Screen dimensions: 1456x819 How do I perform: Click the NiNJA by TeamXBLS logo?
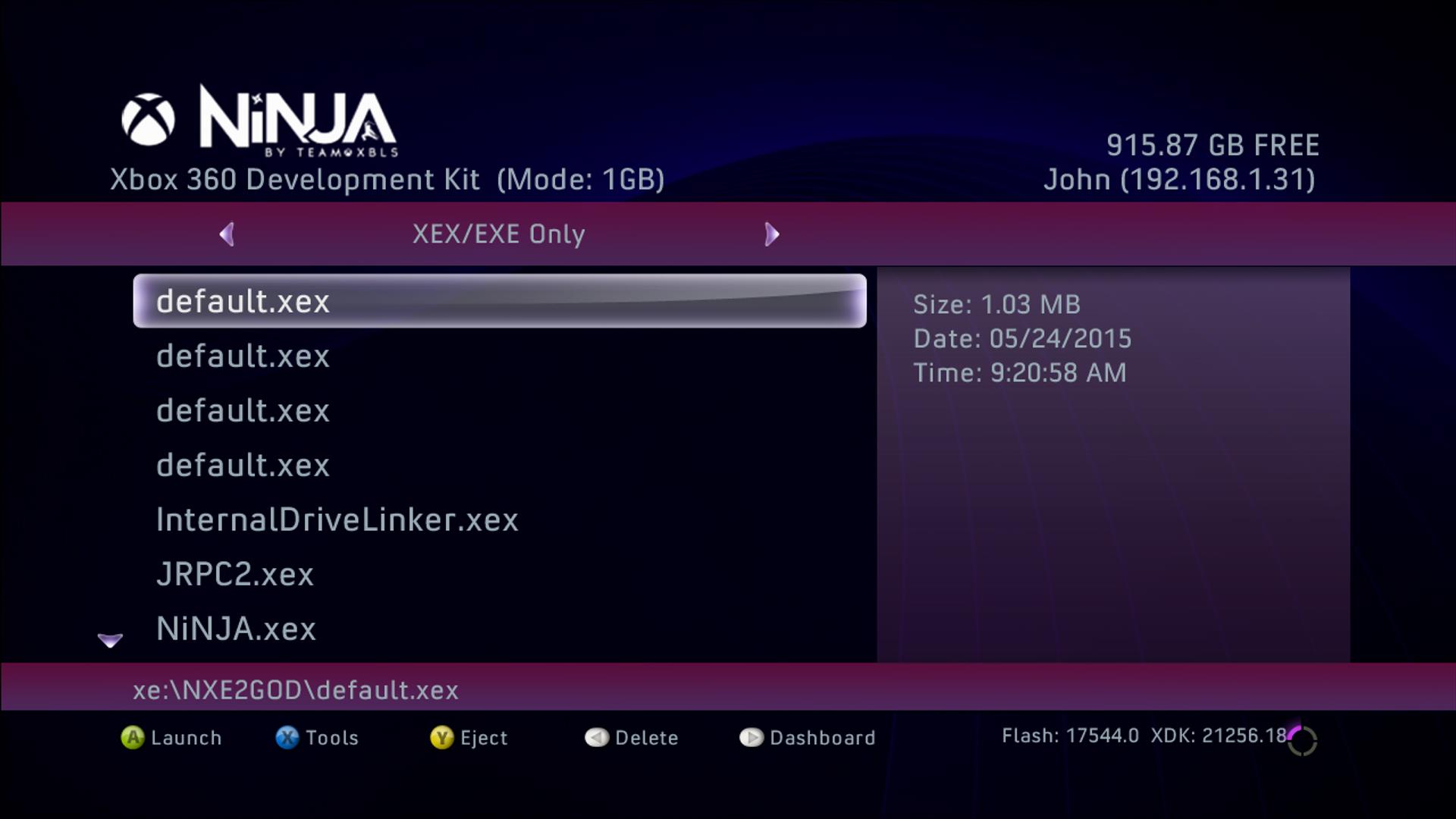coord(298,121)
